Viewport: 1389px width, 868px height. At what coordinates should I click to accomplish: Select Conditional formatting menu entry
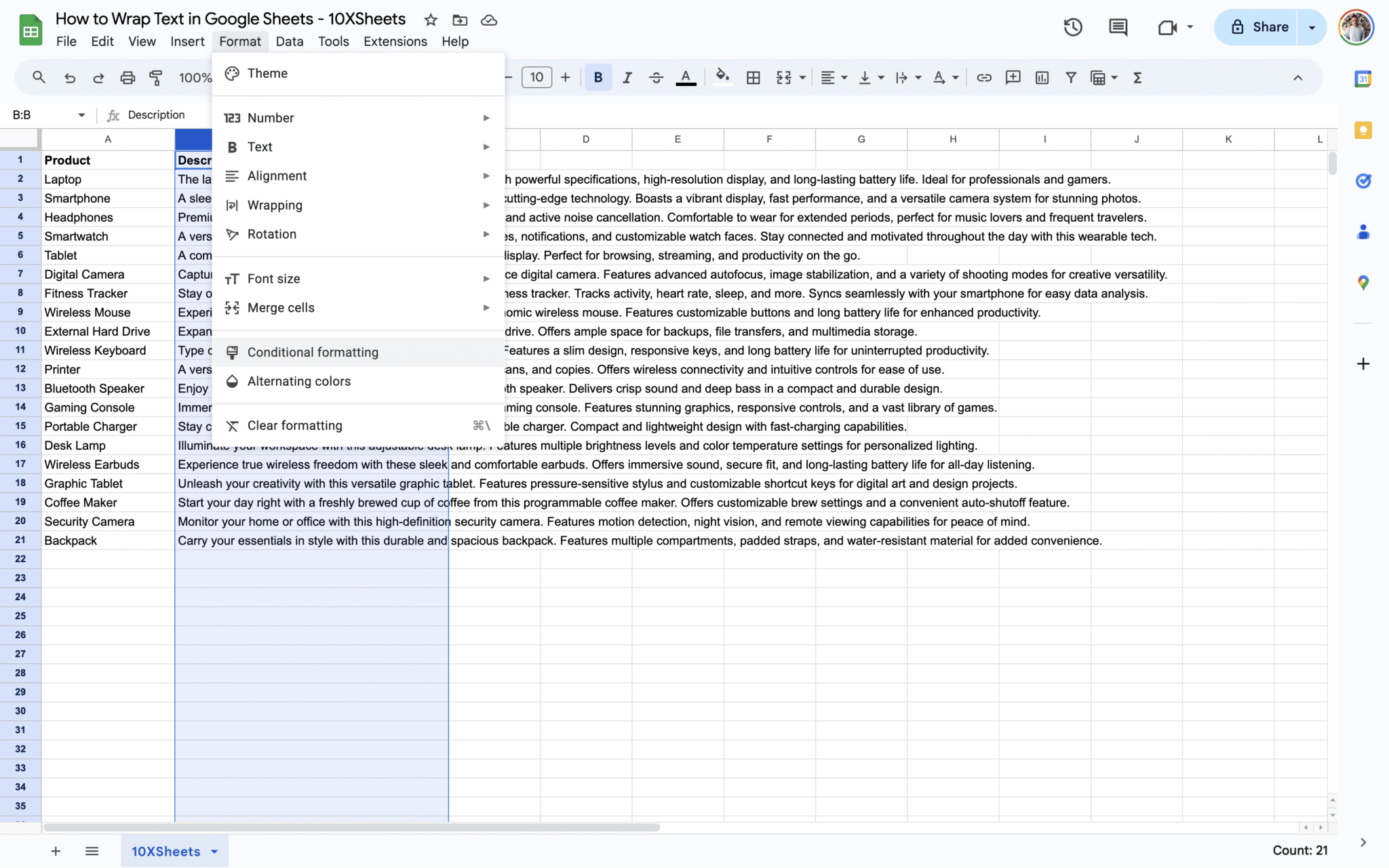click(313, 352)
